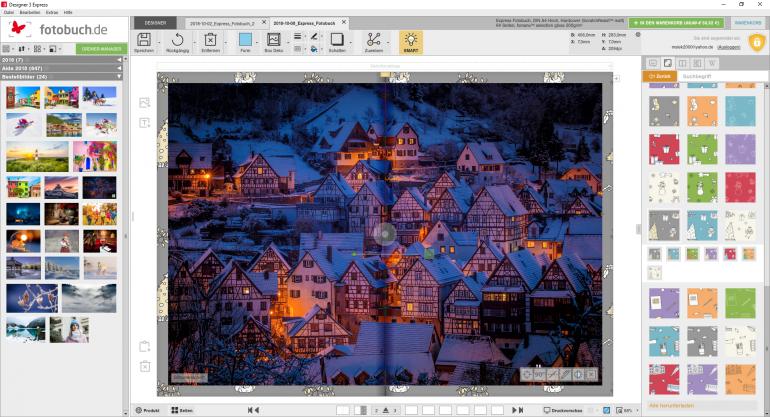Click the line style lines icon

pos(298,36)
